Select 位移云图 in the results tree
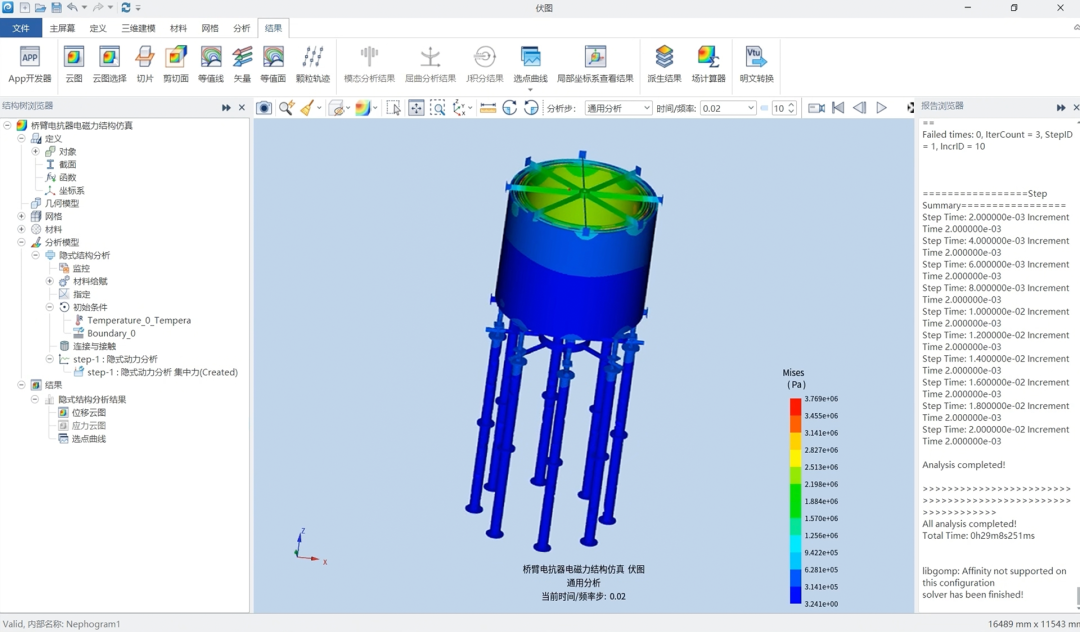Image resolution: width=1080 pixels, height=632 pixels. click(x=88, y=413)
